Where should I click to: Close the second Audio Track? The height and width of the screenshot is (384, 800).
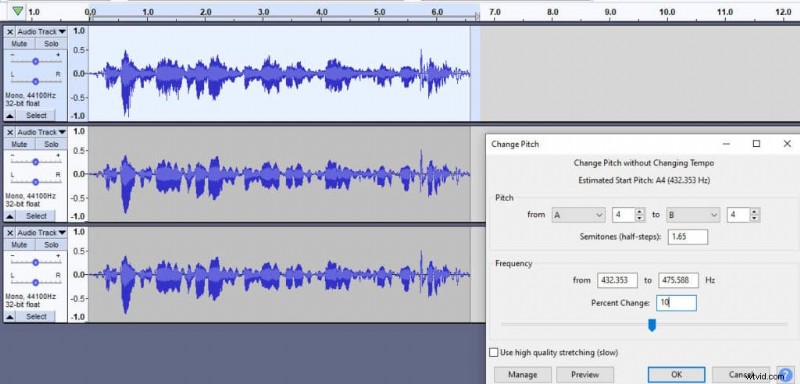coord(10,132)
